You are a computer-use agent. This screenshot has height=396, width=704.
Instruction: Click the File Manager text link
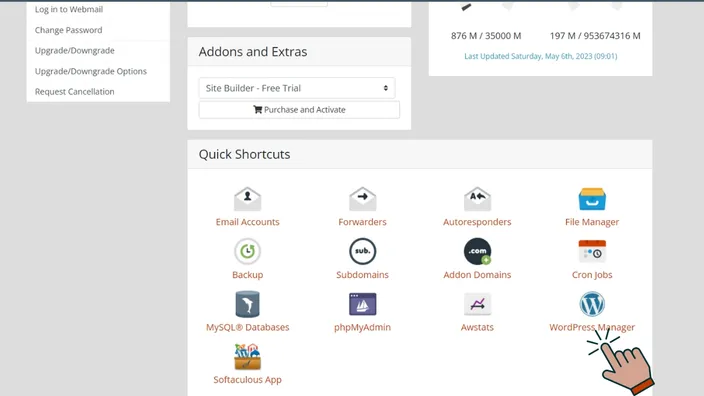click(x=592, y=222)
